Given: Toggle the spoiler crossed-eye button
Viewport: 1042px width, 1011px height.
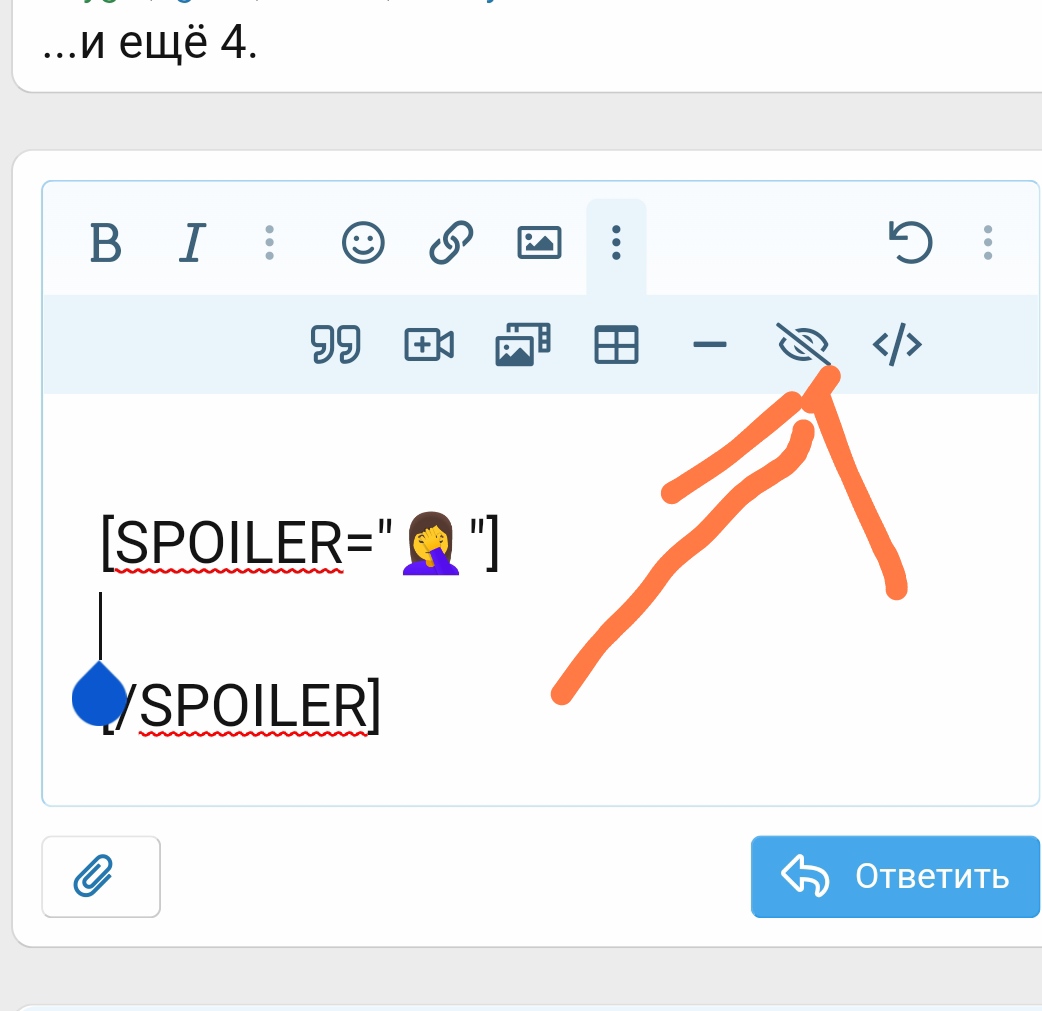Looking at the screenshot, I should pyautogui.click(x=803, y=346).
